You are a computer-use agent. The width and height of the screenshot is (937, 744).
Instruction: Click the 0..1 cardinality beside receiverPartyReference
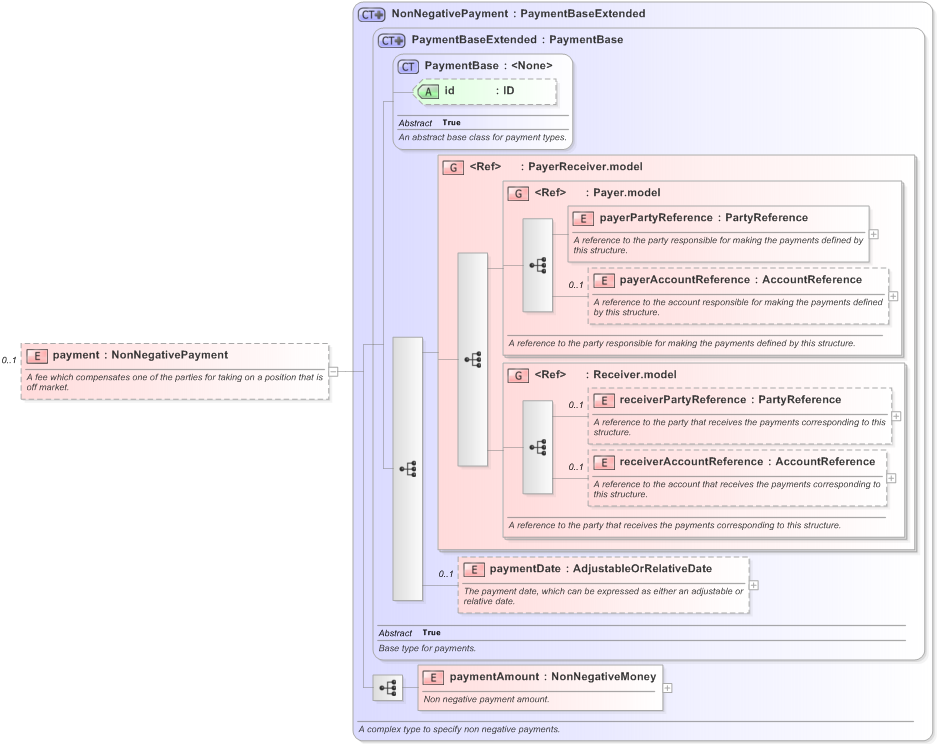(x=576, y=405)
